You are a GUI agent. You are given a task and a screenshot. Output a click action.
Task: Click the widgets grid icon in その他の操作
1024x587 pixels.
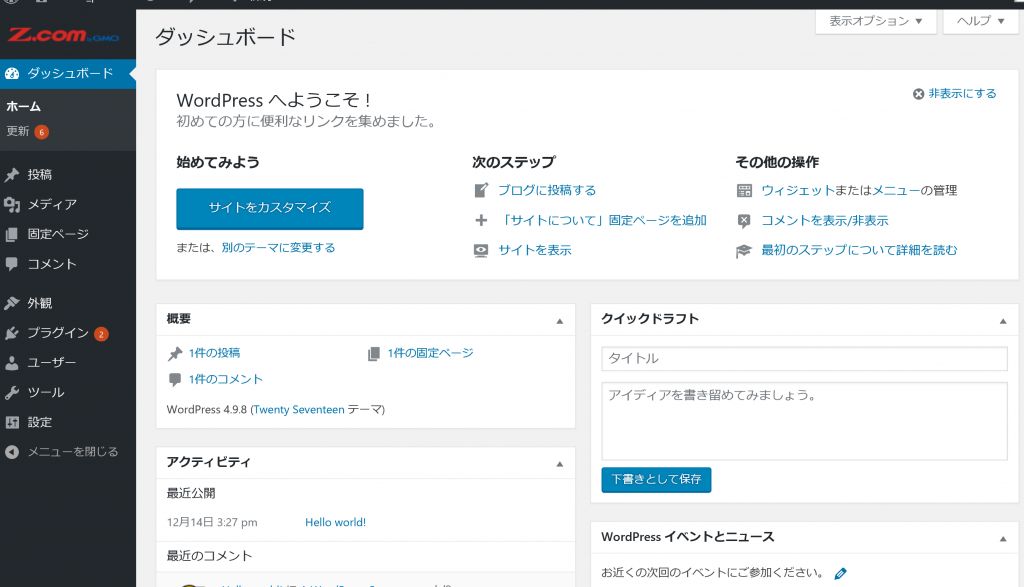[x=744, y=190]
